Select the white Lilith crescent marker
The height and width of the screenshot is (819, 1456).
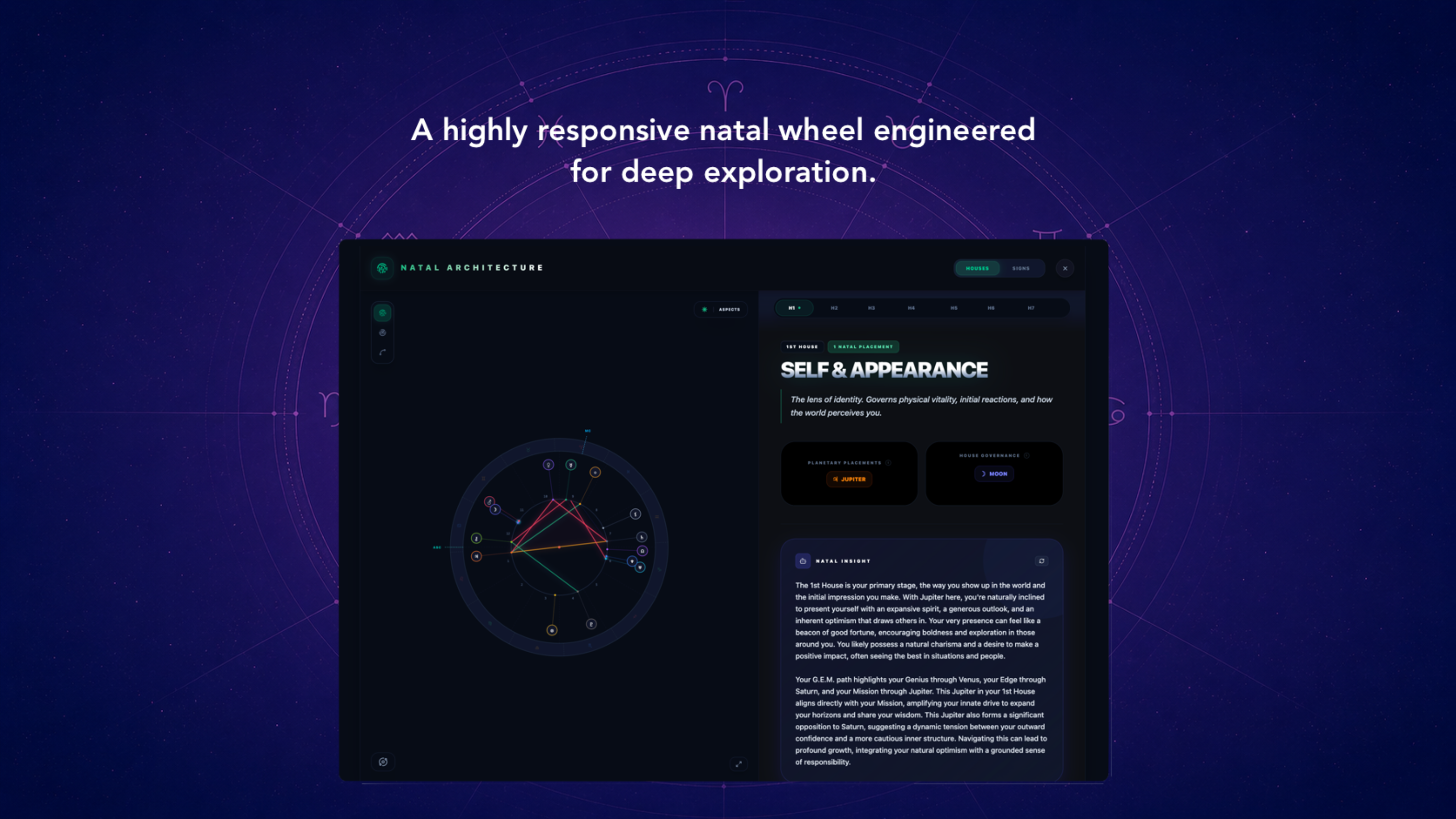click(635, 514)
